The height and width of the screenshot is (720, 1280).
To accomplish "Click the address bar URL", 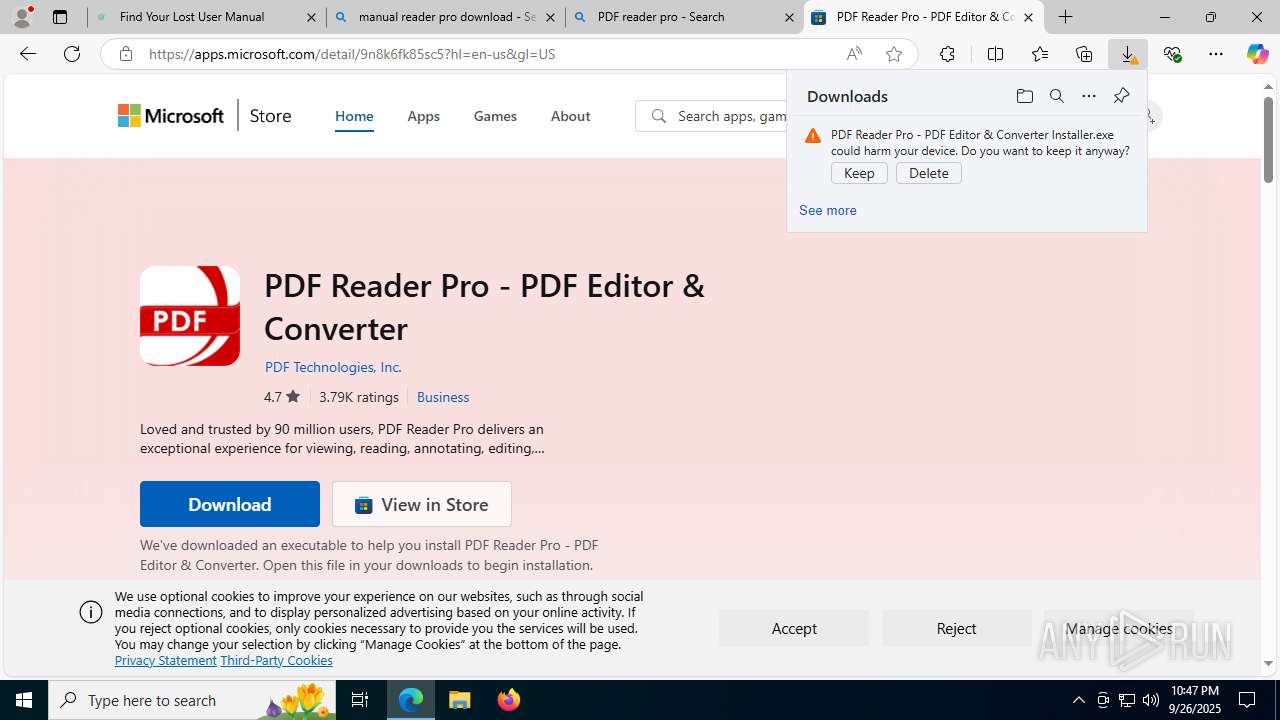I will 352,54.
